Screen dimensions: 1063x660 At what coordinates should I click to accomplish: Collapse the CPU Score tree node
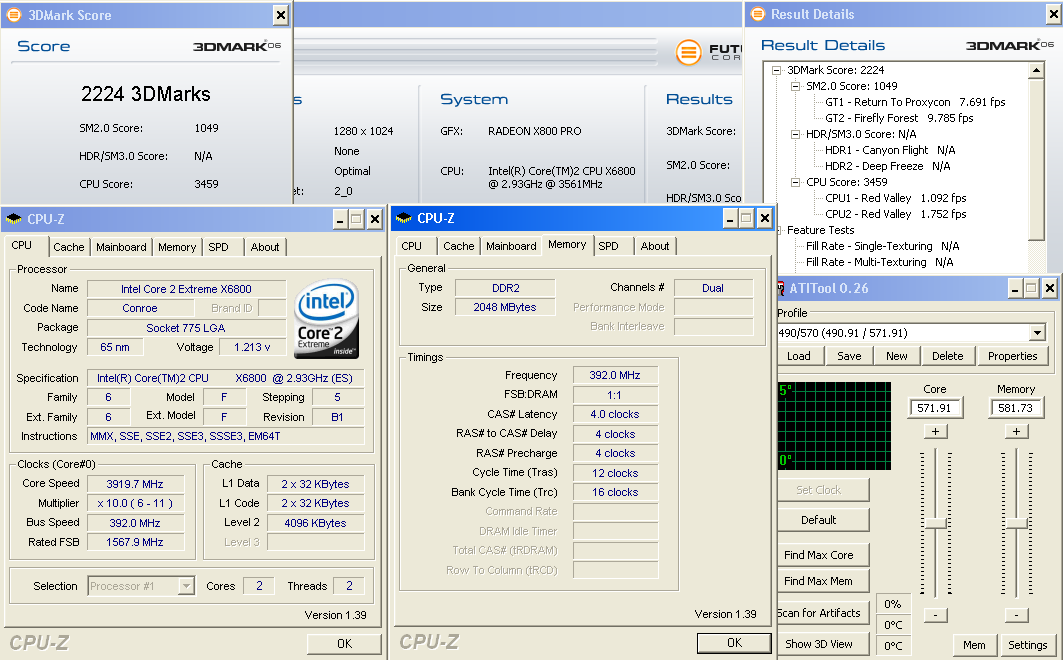[x=796, y=182]
